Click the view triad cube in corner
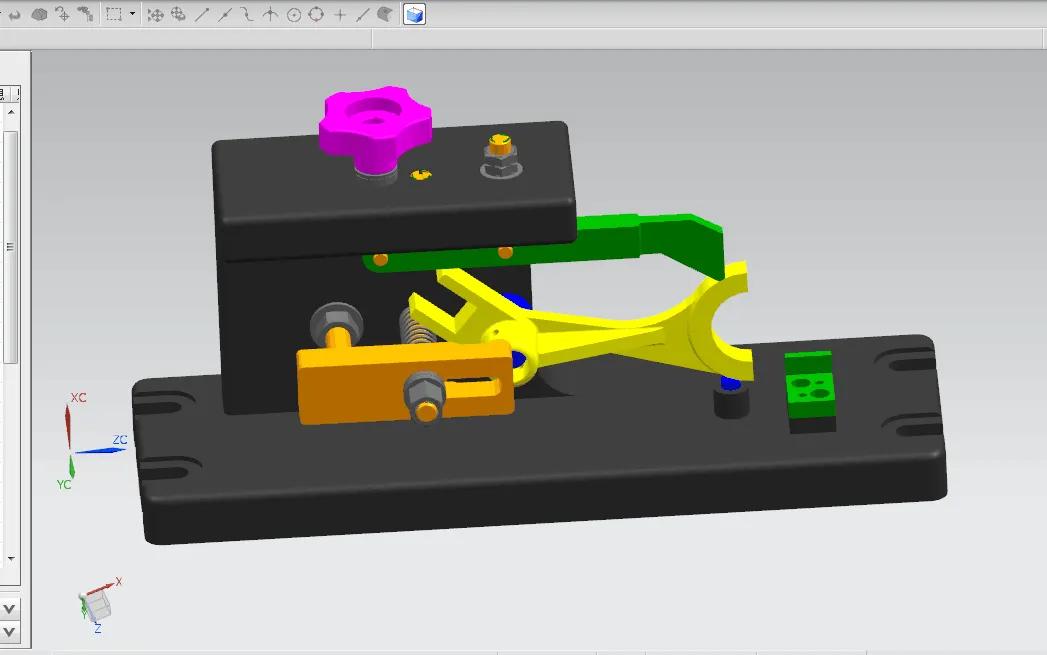 pyautogui.click(x=98, y=606)
